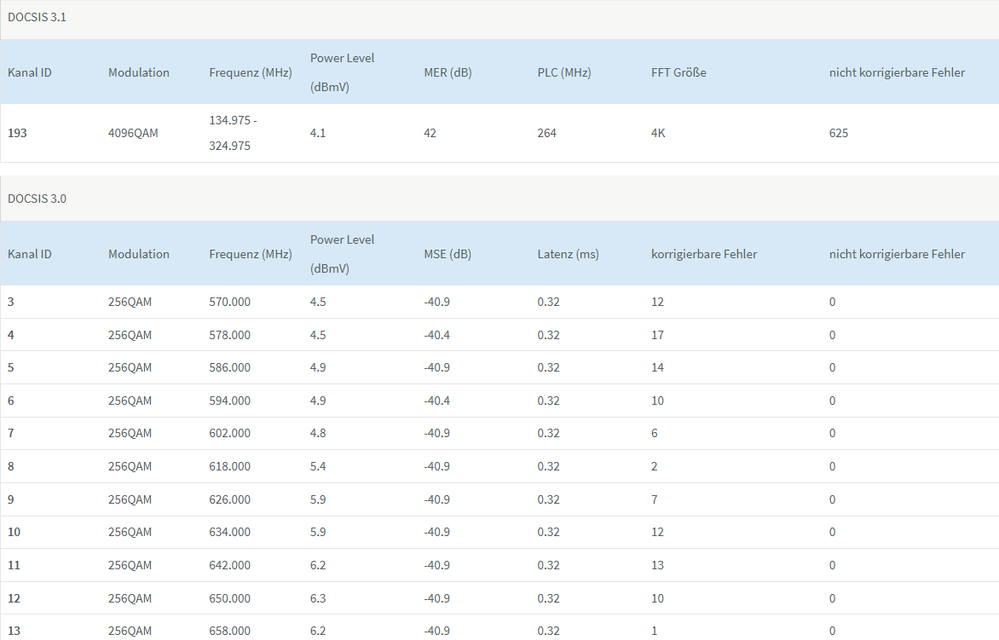Click the Power Level value 4.1
Viewport: 999px width, 640px height.
[x=318, y=133]
